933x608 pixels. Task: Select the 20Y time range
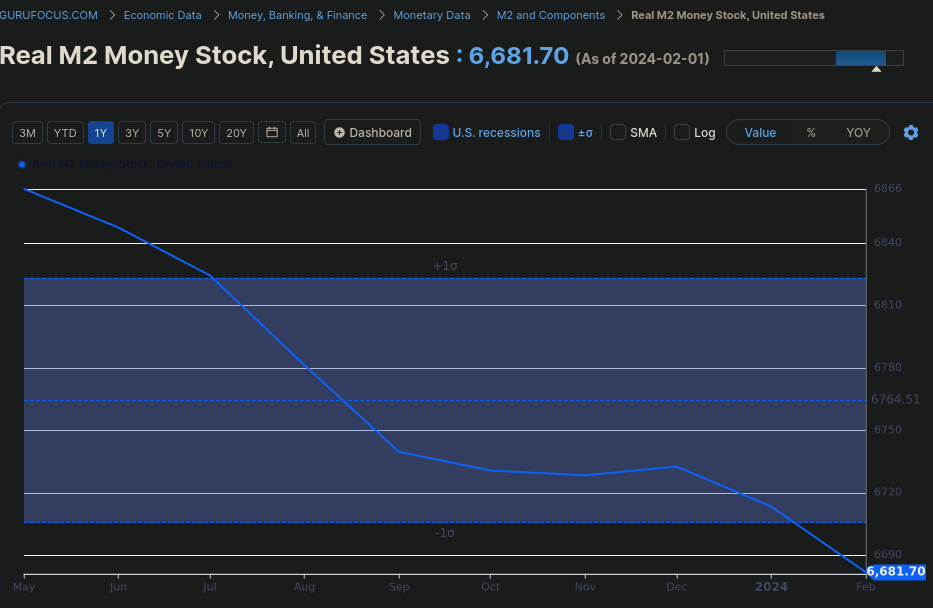(236, 132)
